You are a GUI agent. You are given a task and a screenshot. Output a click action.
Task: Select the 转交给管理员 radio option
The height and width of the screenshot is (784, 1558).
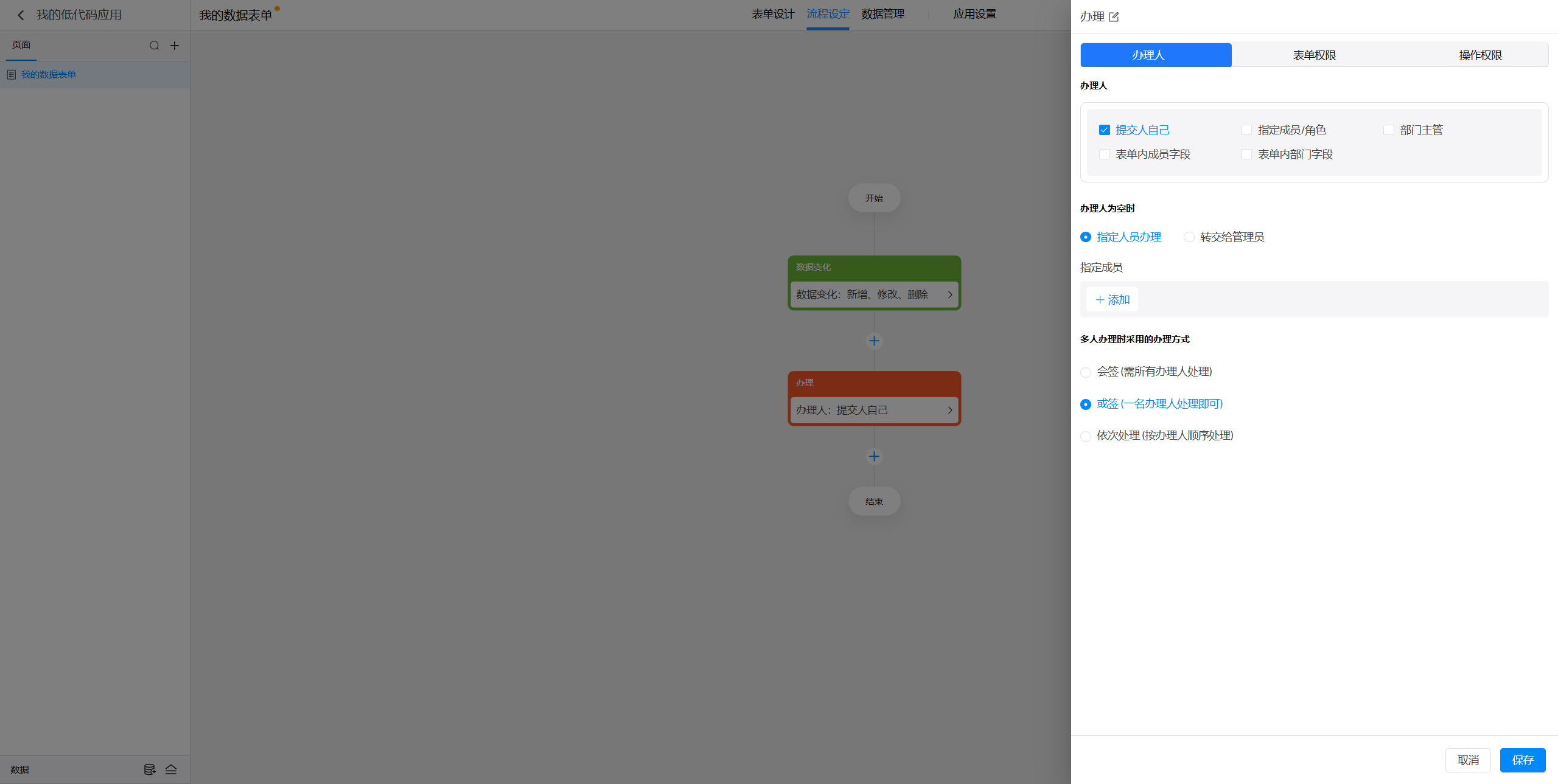1189,237
